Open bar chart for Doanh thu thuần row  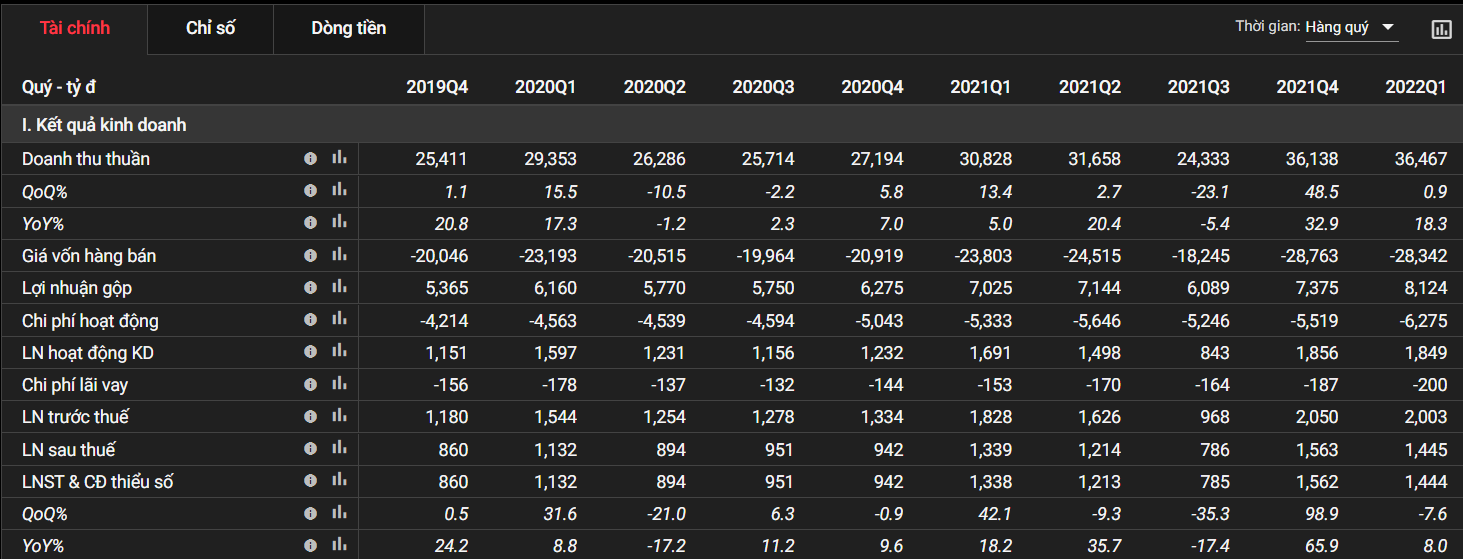coord(340,158)
